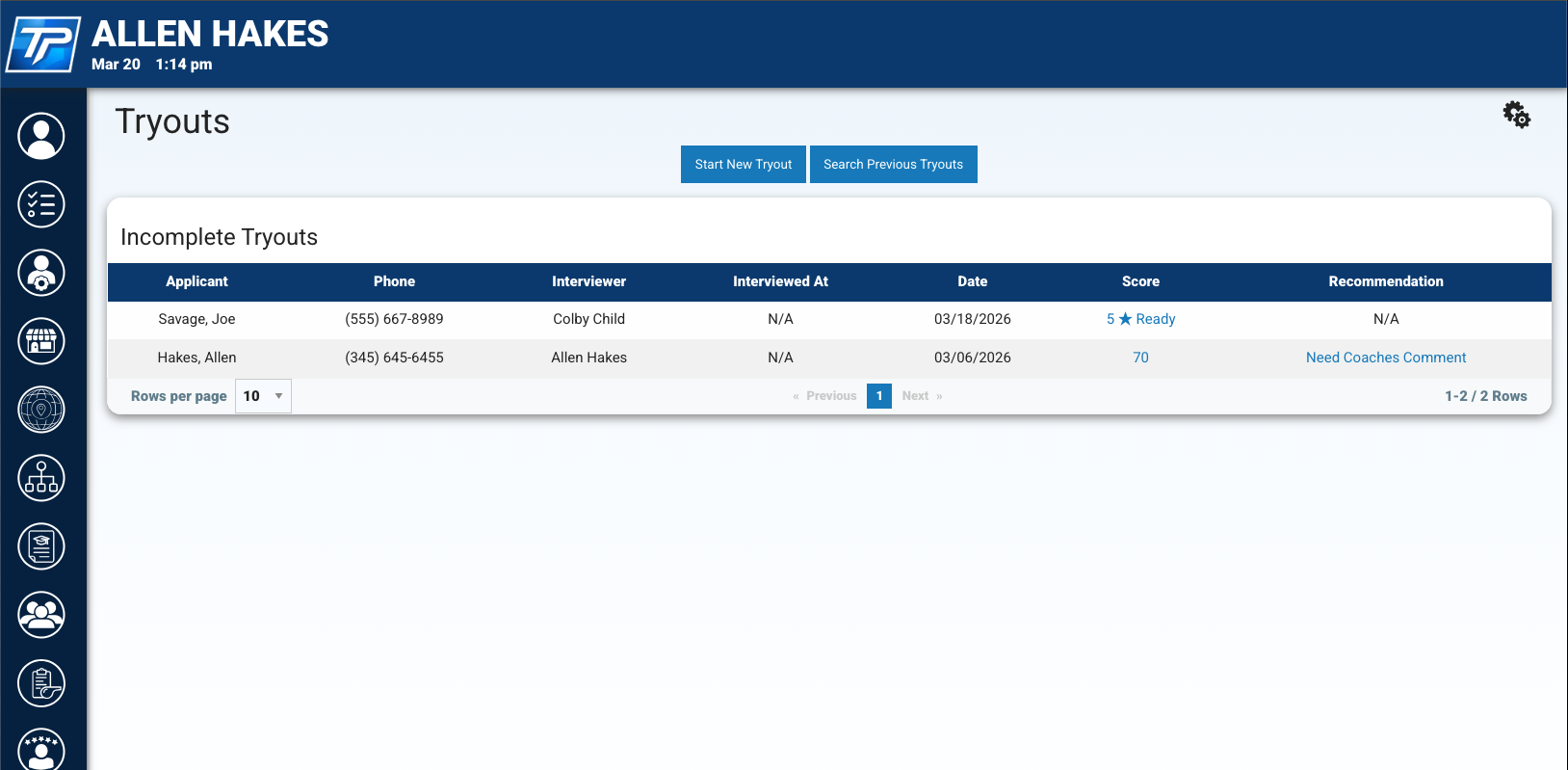Sort by Phone column header

pyautogui.click(x=394, y=281)
